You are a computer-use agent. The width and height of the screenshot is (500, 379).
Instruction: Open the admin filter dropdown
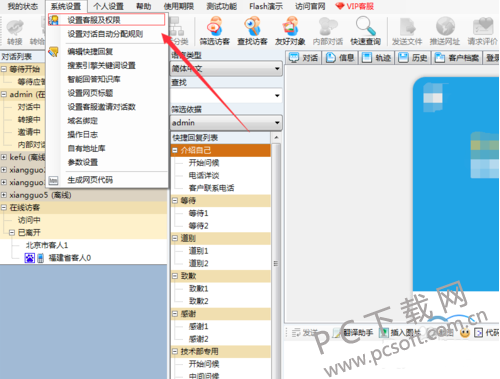(x=226, y=123)
